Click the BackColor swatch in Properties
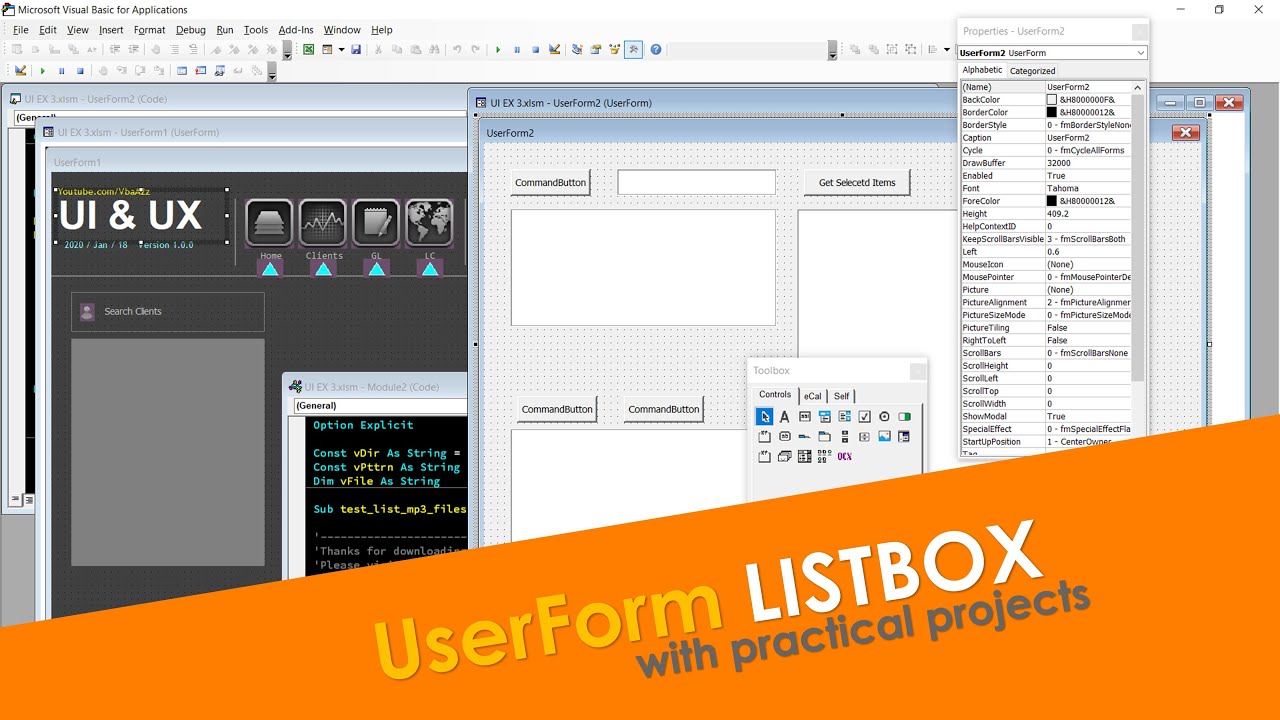 click(1052, 100)
